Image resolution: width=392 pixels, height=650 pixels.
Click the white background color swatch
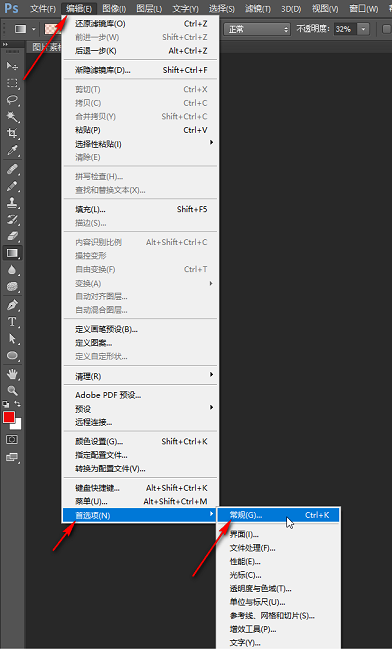click(x=18, y=426)
